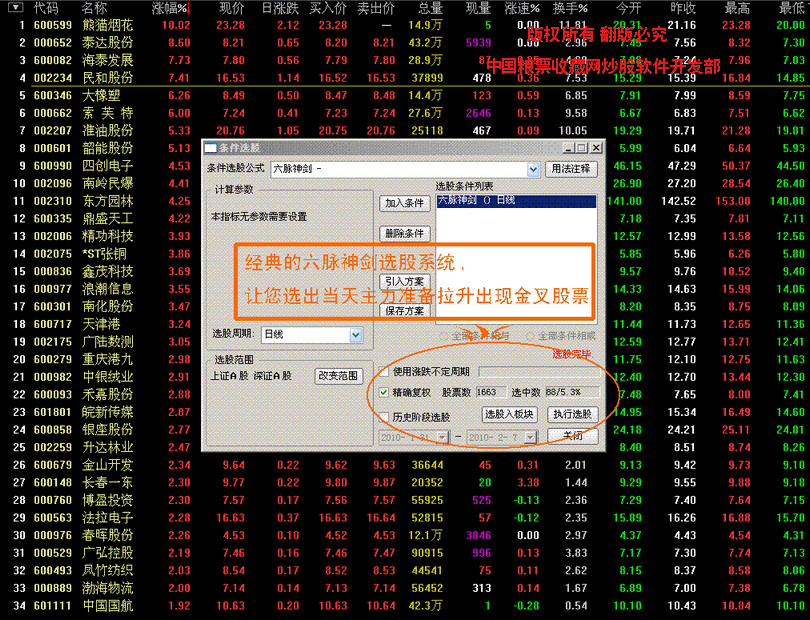Select the 春晖股份 stock row

[x=405, y=535]
